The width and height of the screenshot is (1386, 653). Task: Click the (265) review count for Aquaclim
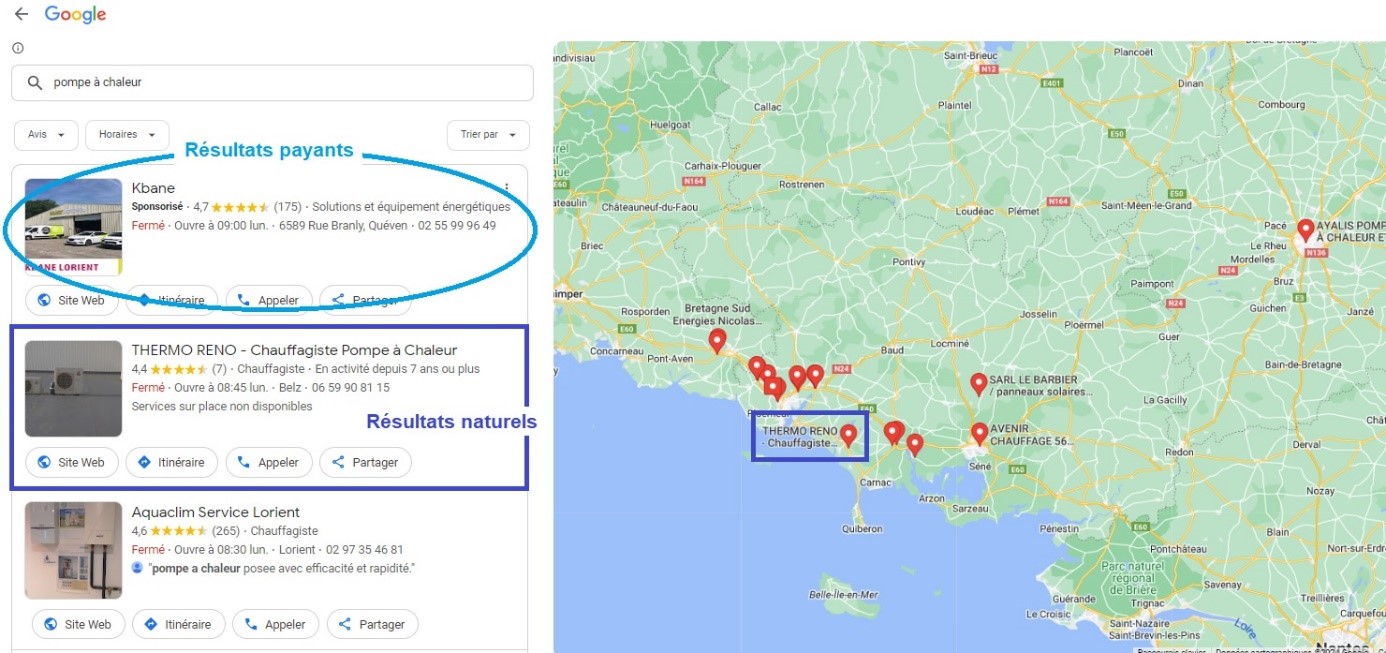(226, 531)
